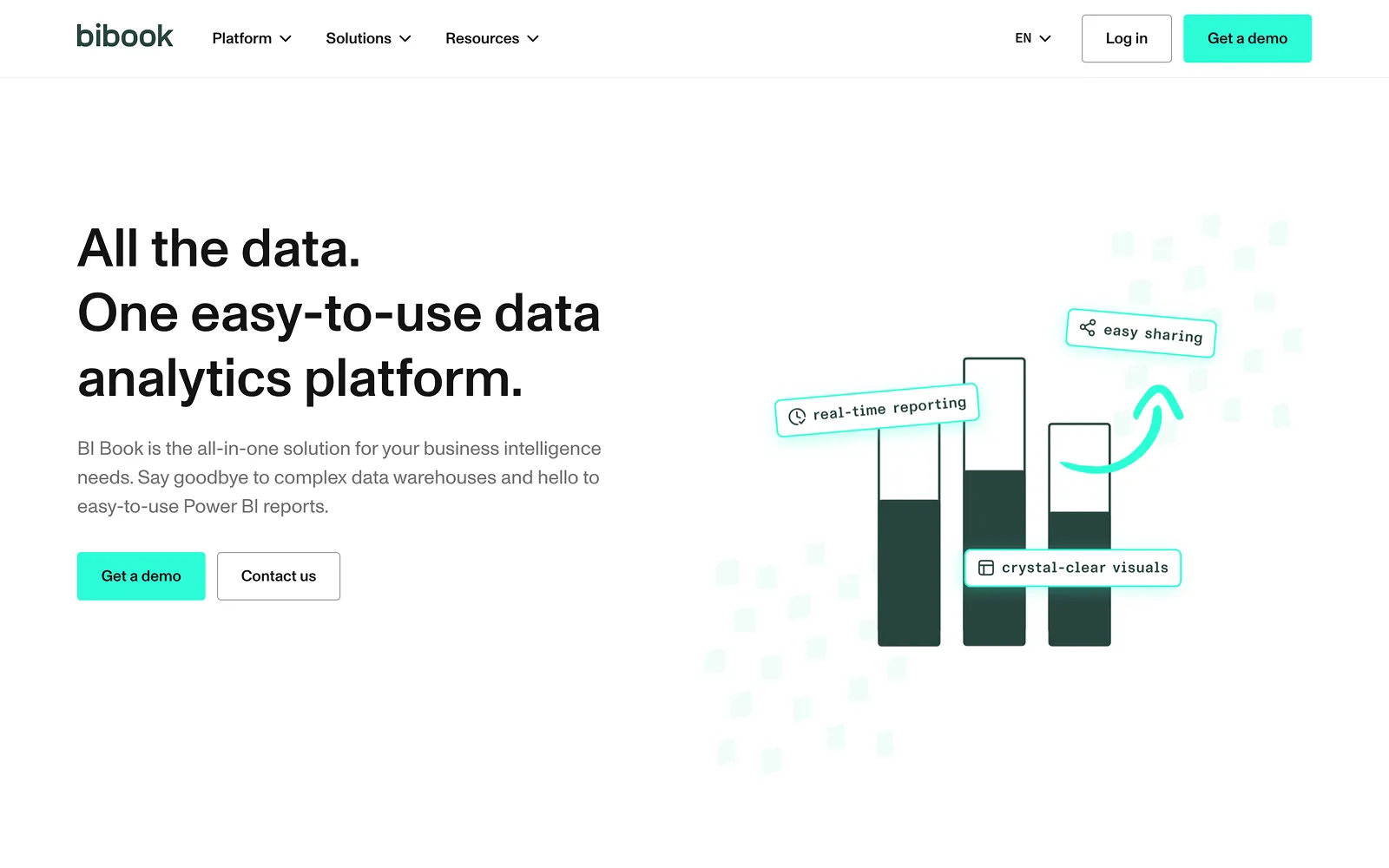The image size is (1389, 868).
Task: Click the 'BI Book is the all-in-one' paragraph
Action: [339, 477]
